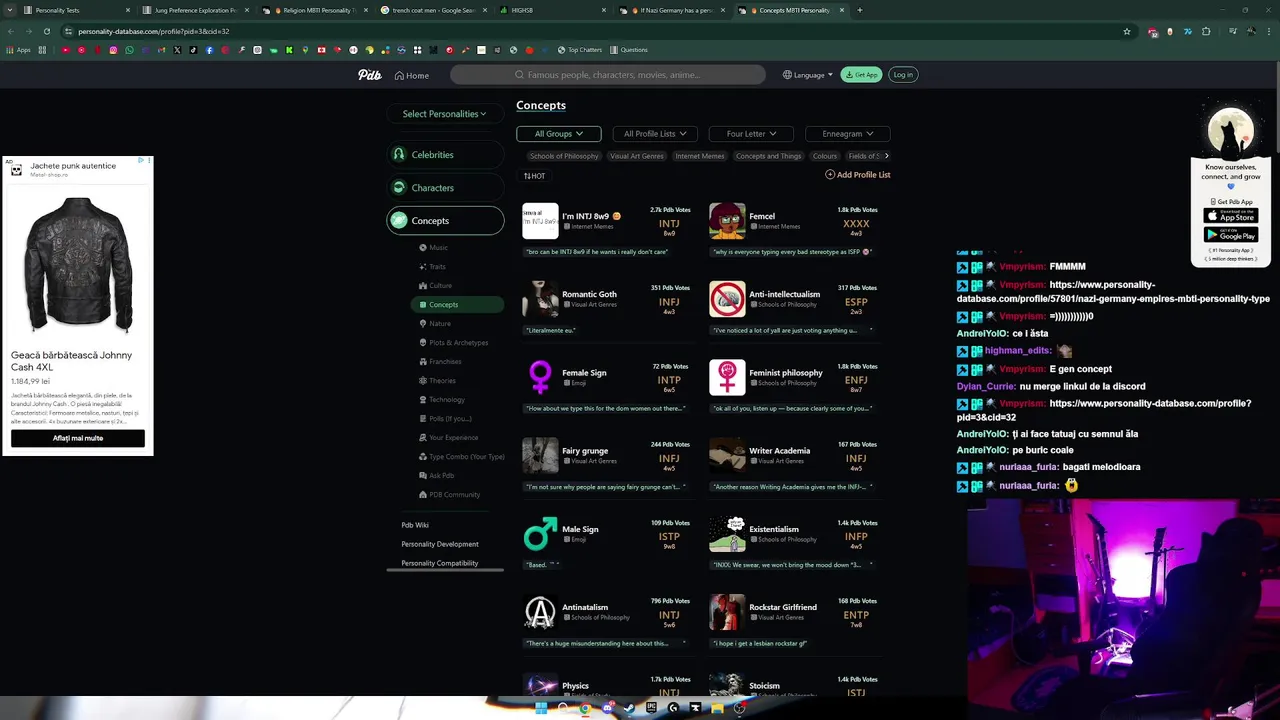Click the Feminist philosophy icon
This screenshot has height=720, width=1280.
point(727,377)
